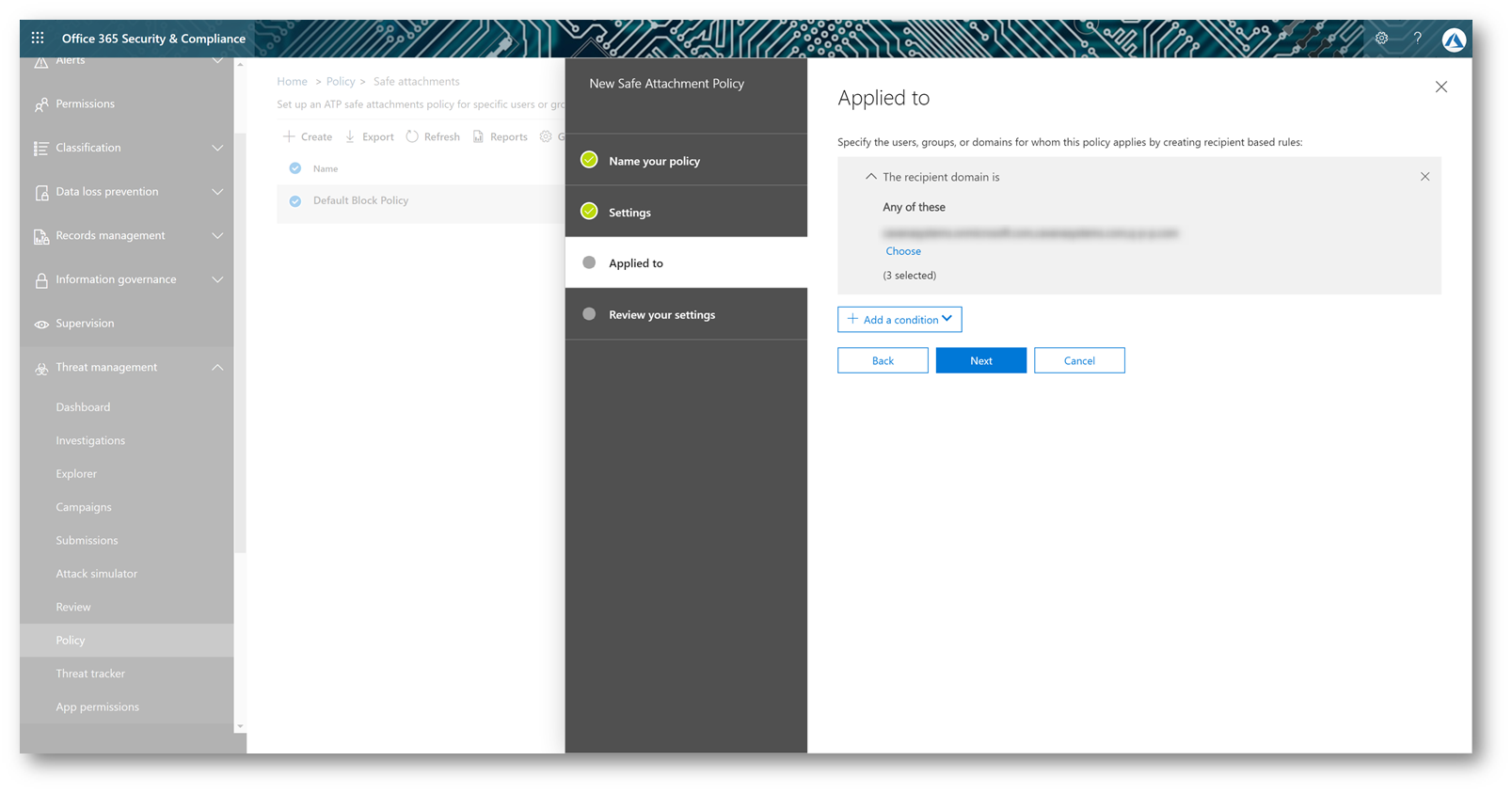Toggle select-all check in Name header

tap(295, 168)
